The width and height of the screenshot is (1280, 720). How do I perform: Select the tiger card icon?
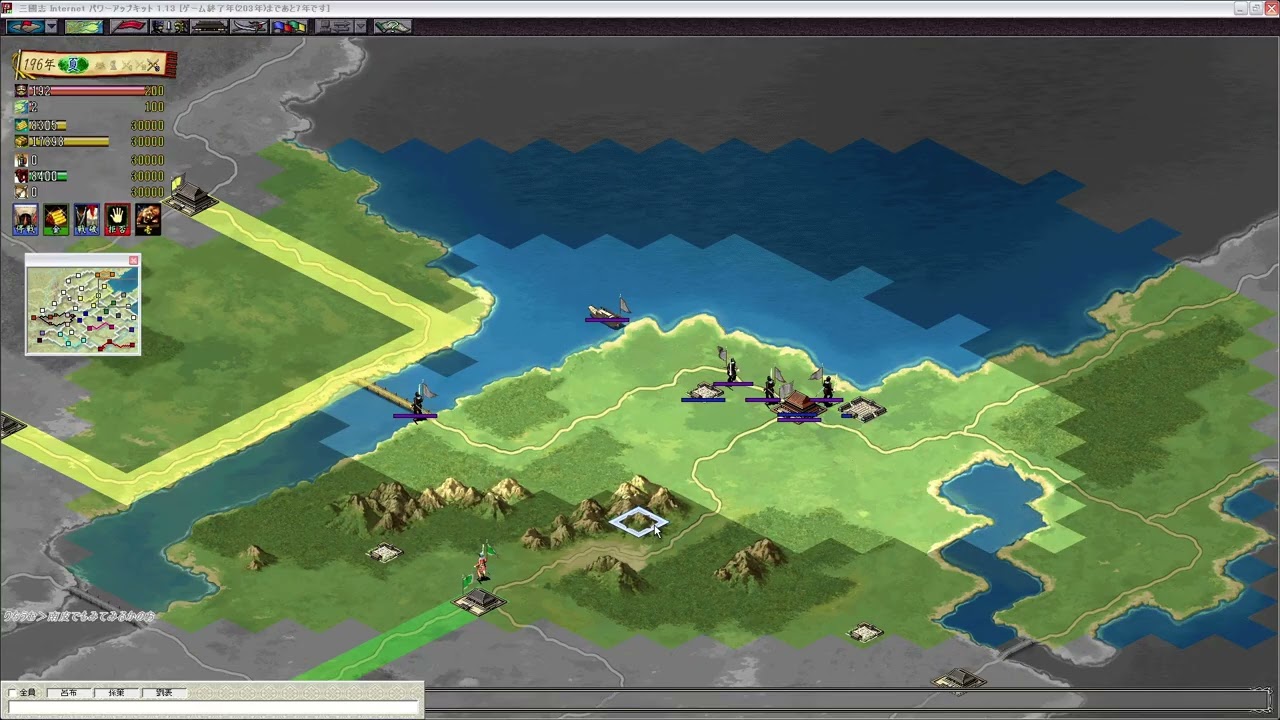(x=148, y=219)
